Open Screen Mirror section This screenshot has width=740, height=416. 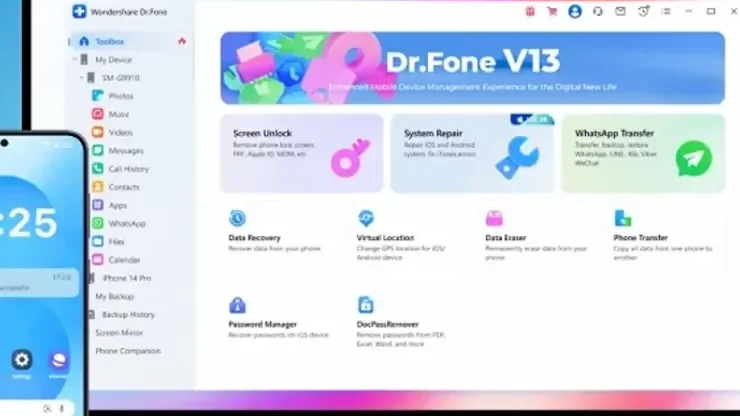pos(119,333)
